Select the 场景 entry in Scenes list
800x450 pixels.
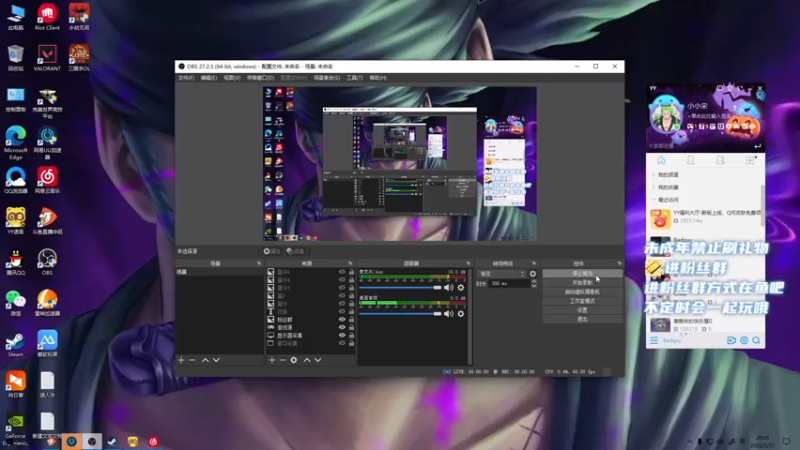point(219,272)
